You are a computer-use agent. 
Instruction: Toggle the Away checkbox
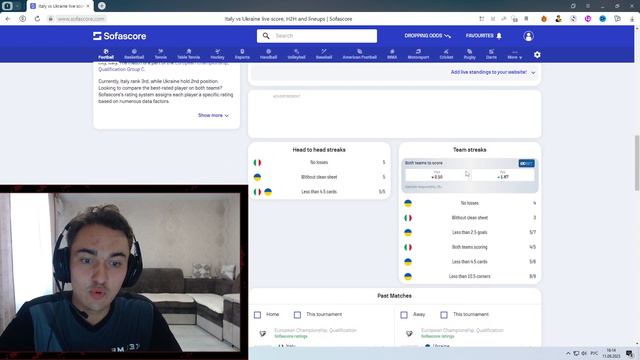point(404,315)
